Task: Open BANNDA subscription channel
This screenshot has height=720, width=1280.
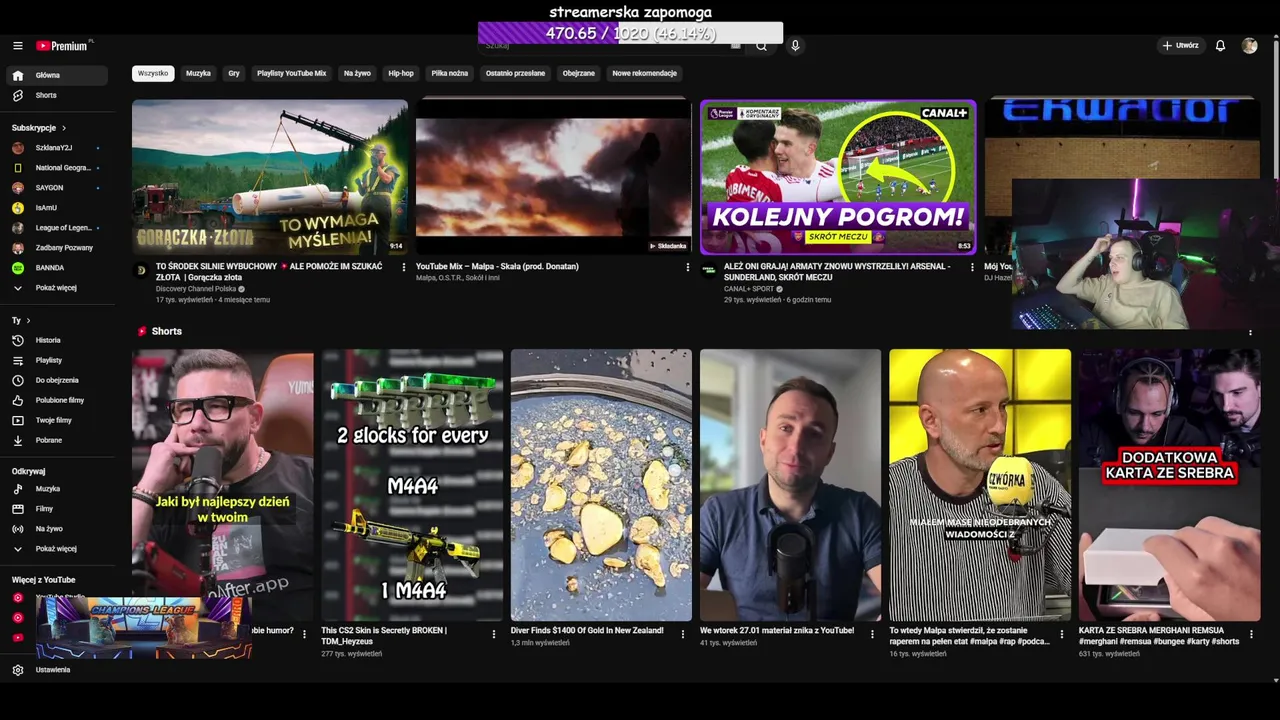Action: tap(59, 268)
